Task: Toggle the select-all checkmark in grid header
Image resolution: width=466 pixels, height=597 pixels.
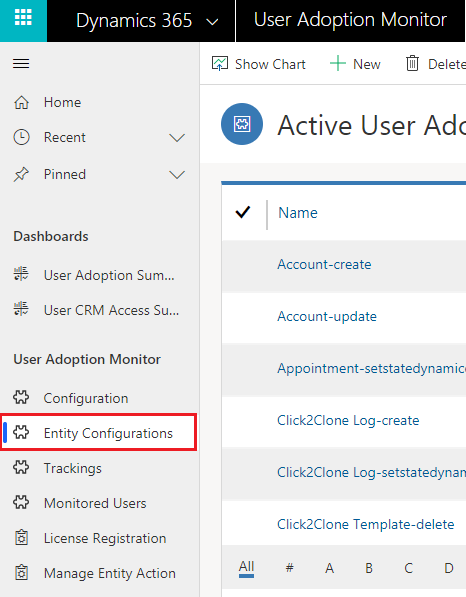Action: [x=243, y=212]
